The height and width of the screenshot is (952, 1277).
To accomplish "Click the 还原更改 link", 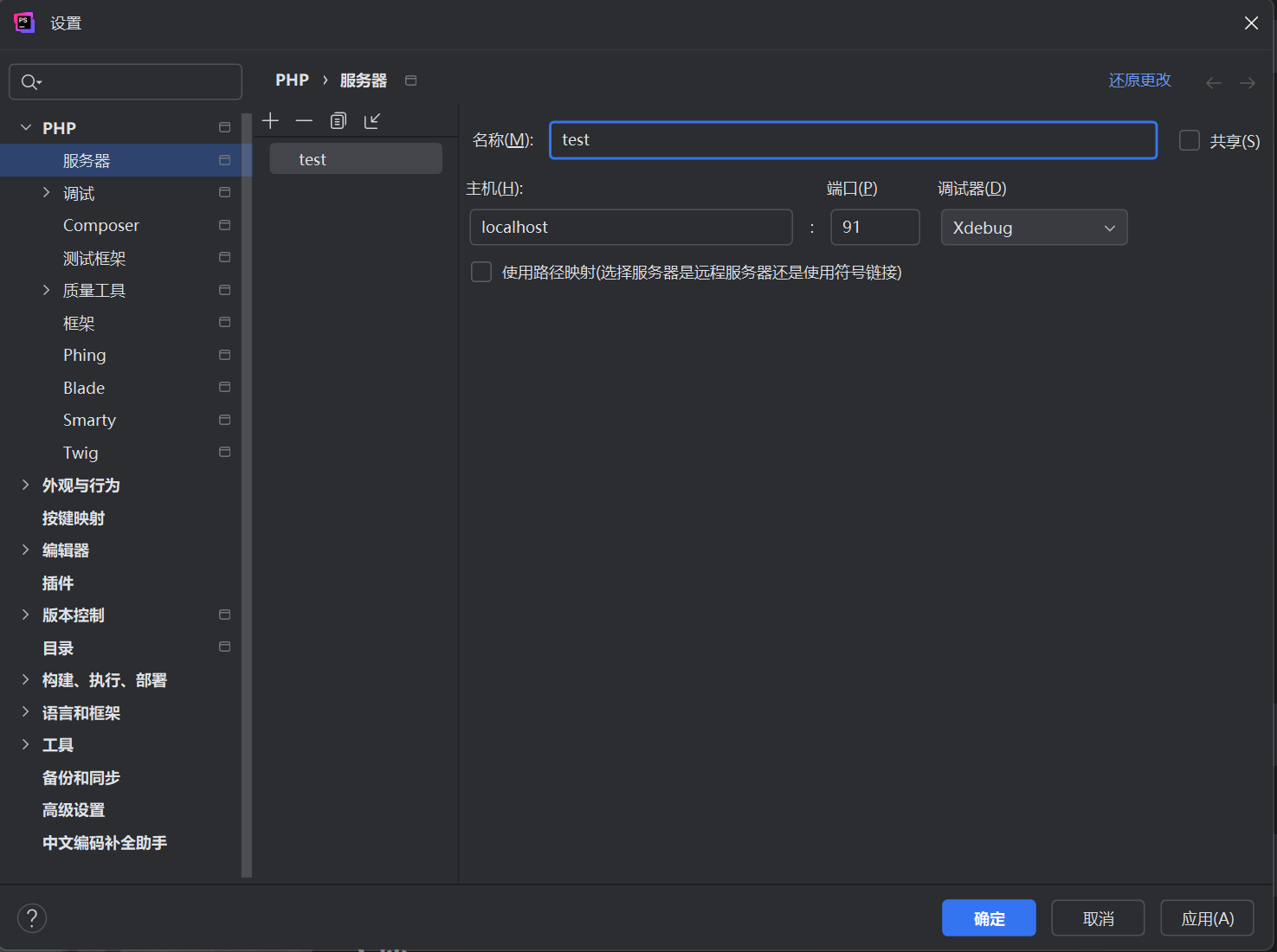I will pyautogui.click(x=1139, y=80).
